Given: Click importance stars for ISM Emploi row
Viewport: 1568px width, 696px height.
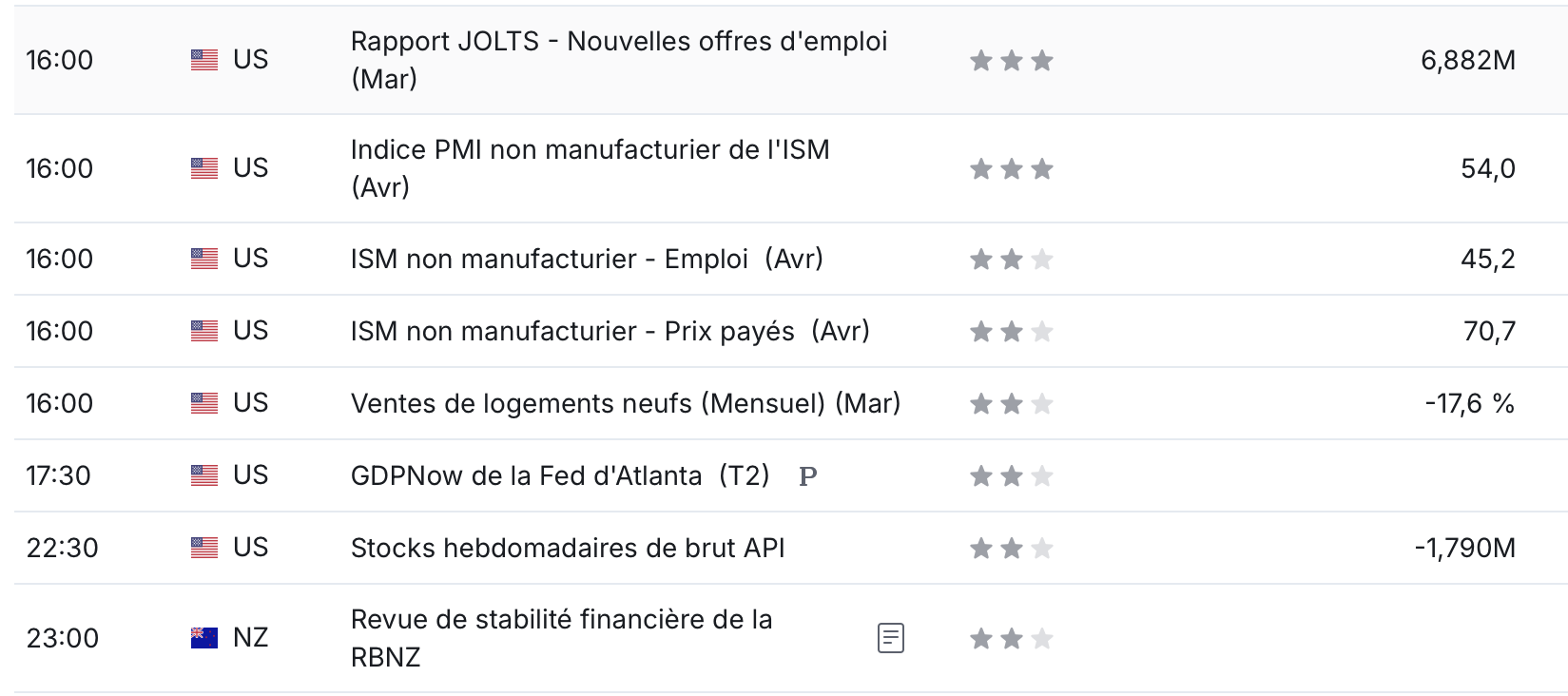Looking at the screenshot, I should tap(1012, 259).
